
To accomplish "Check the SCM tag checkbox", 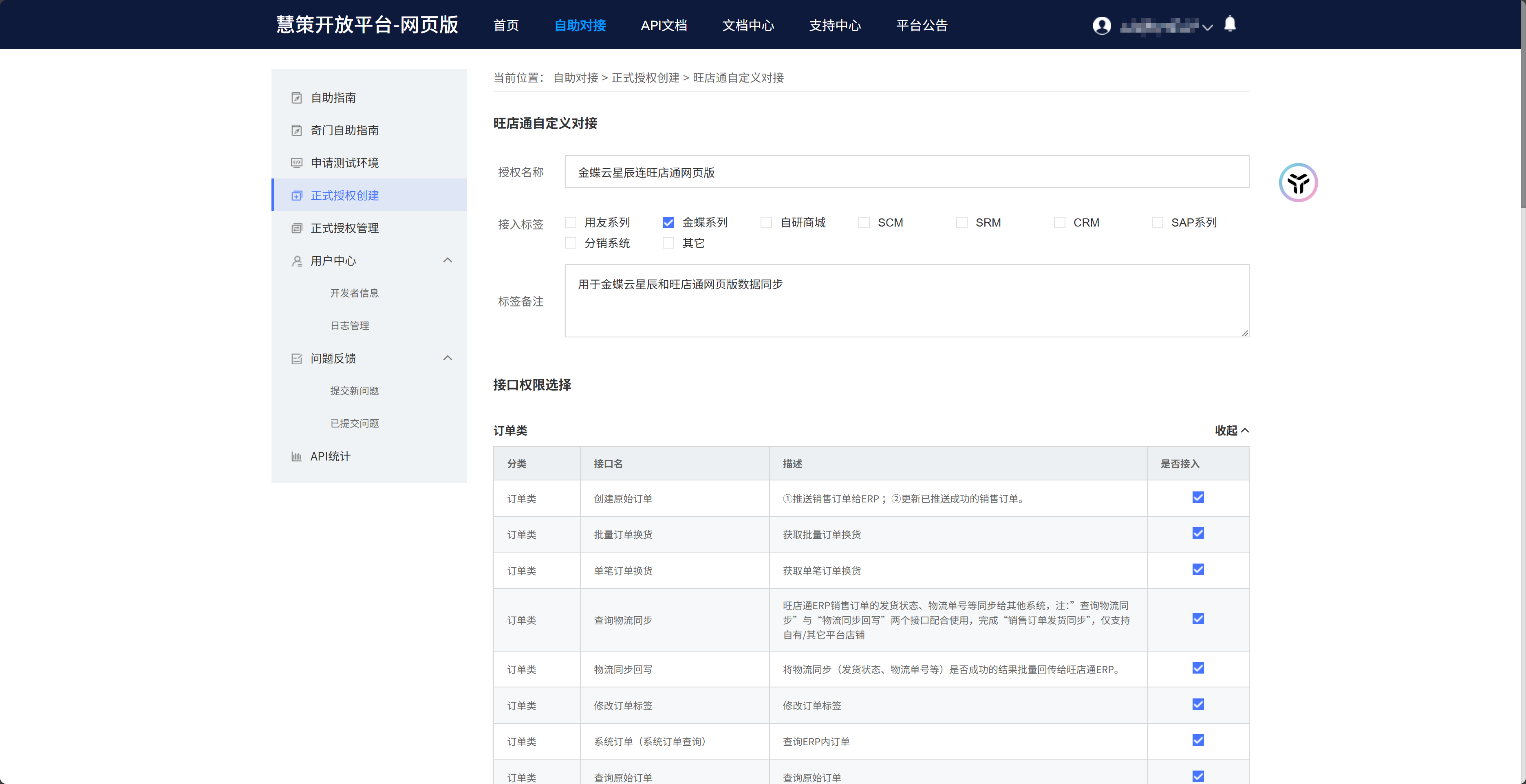I will (x=864, y=222).
